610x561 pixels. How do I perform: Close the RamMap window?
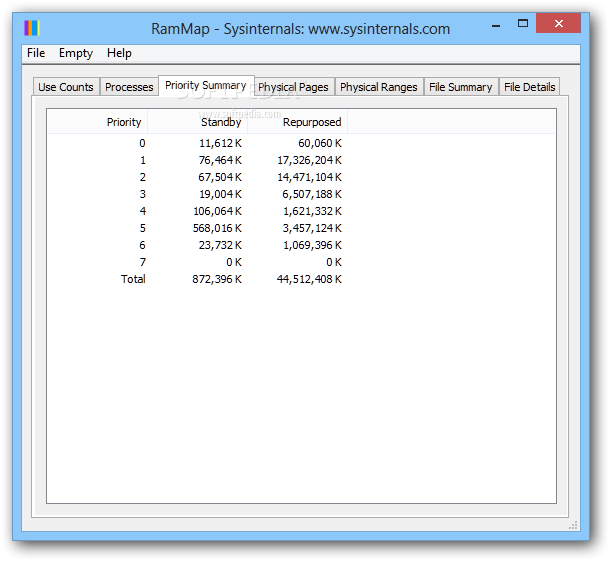click(558, 23)
